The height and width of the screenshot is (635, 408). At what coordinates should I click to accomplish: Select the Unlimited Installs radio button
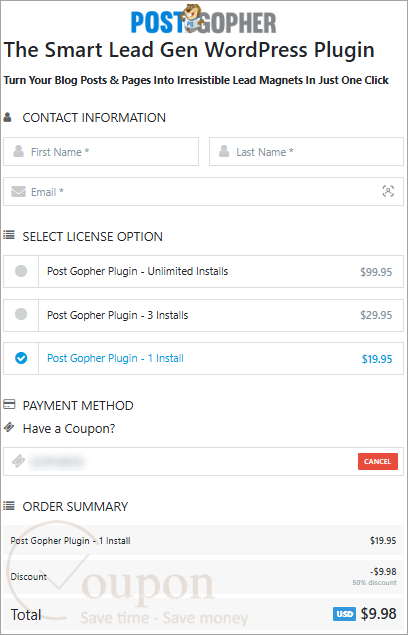21,271
